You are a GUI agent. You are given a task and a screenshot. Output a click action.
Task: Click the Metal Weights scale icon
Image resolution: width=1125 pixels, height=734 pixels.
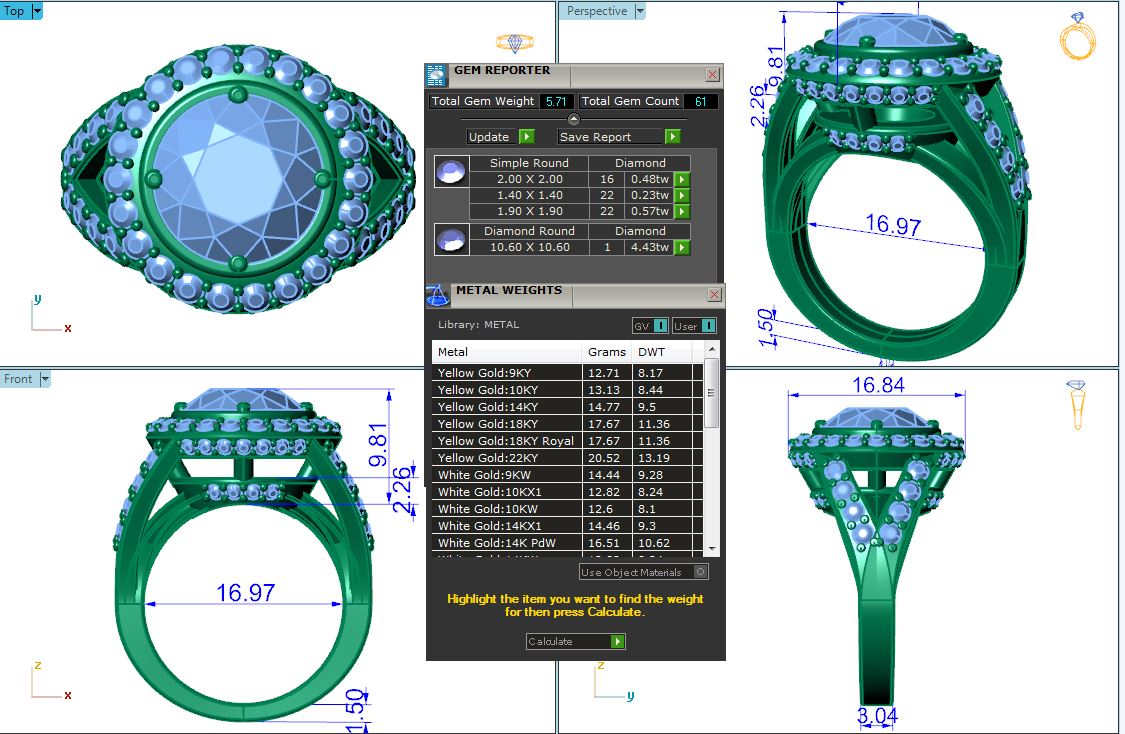point(437,295)
